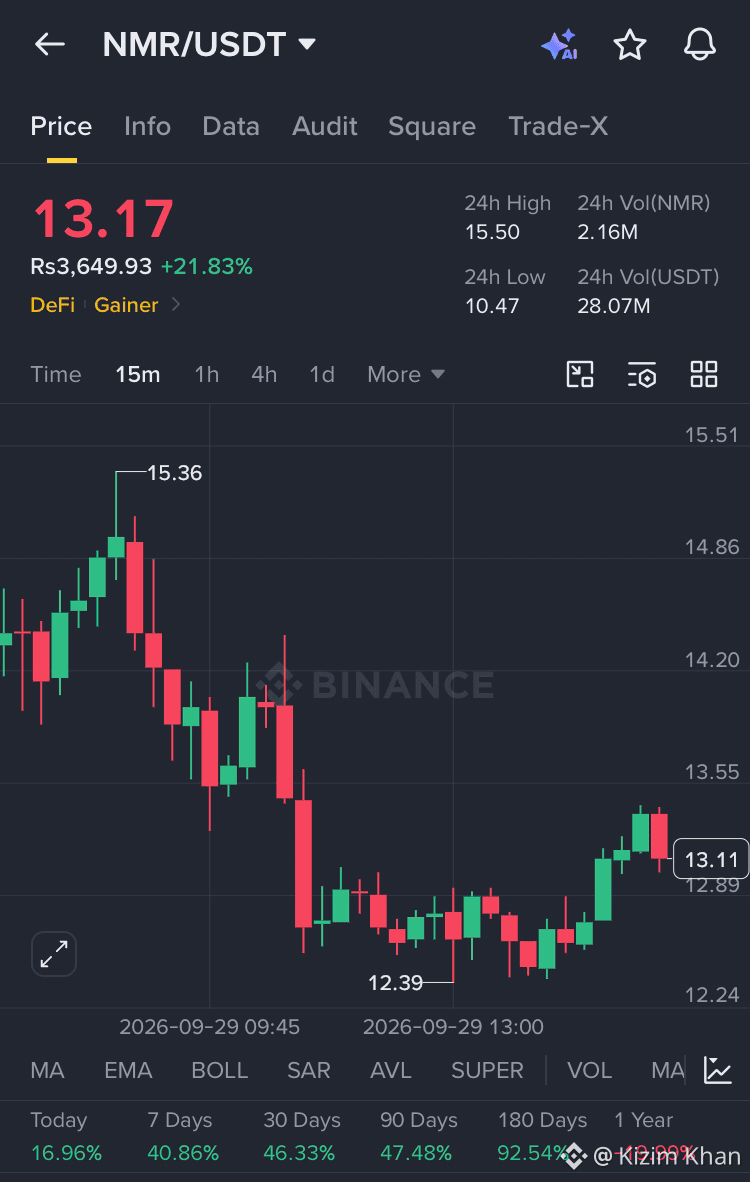Screen dimensions: 750x1182
Task: Open the grid layout icon
Action: (x=704, y=374)
